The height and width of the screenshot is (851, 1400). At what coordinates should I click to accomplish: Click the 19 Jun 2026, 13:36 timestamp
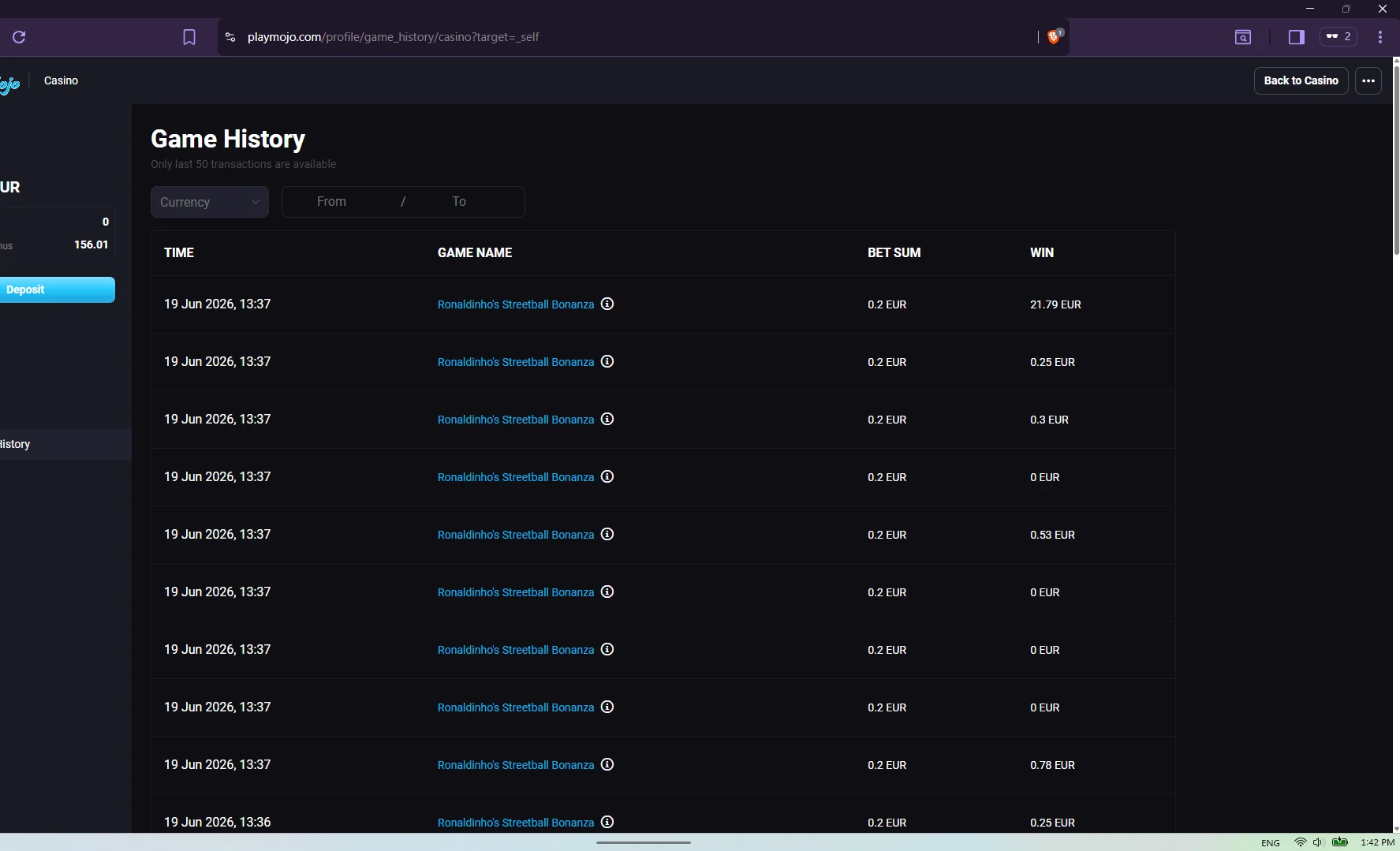pyautogui.click(x=217, y=822)
